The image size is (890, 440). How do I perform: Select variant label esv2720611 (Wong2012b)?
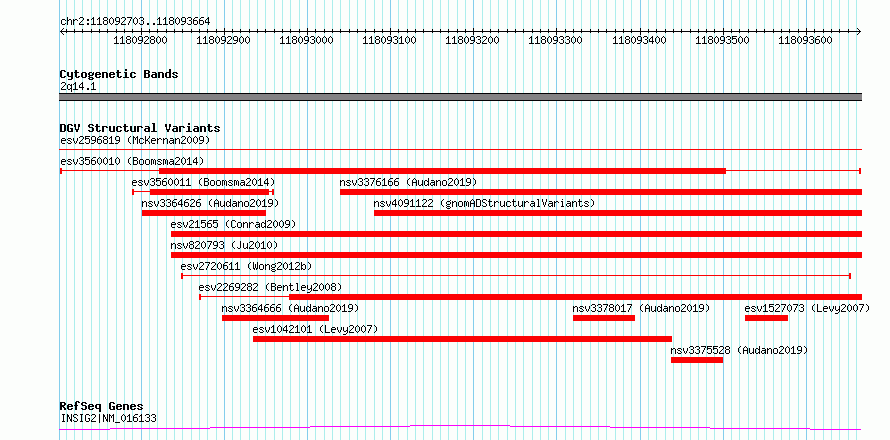(246, 266)
